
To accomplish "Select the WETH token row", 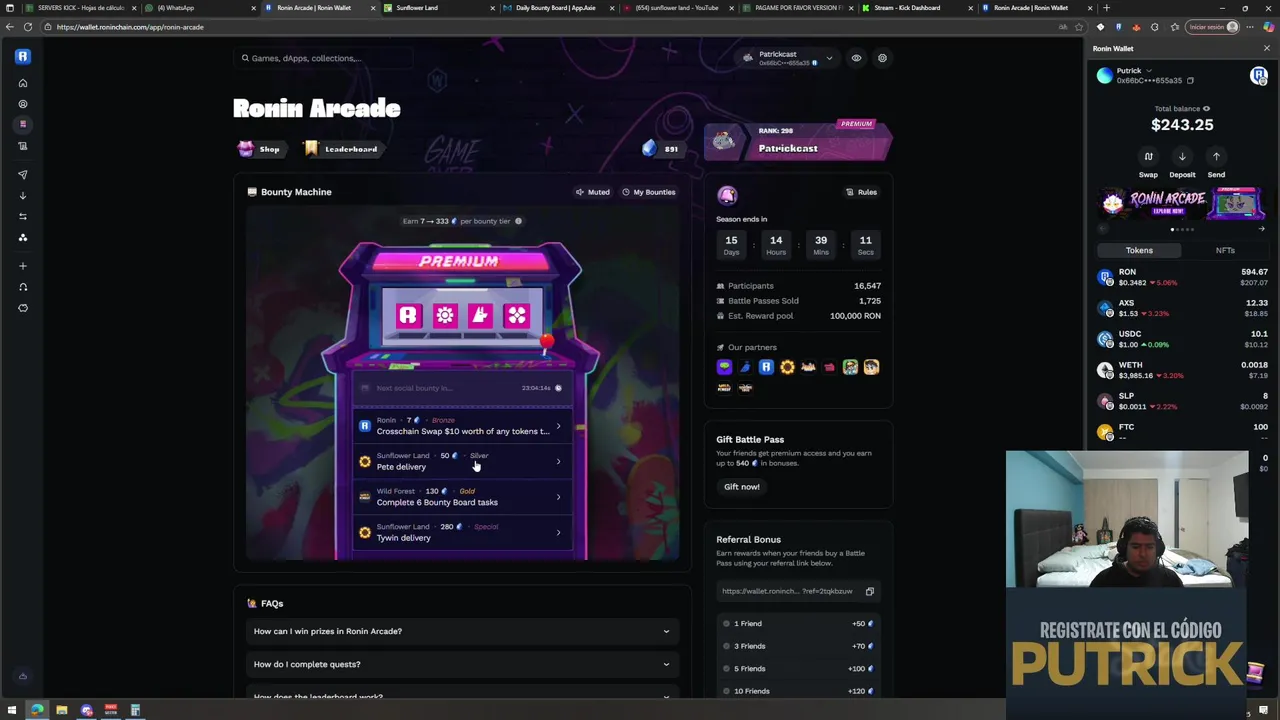I will tap(1182, 370).
